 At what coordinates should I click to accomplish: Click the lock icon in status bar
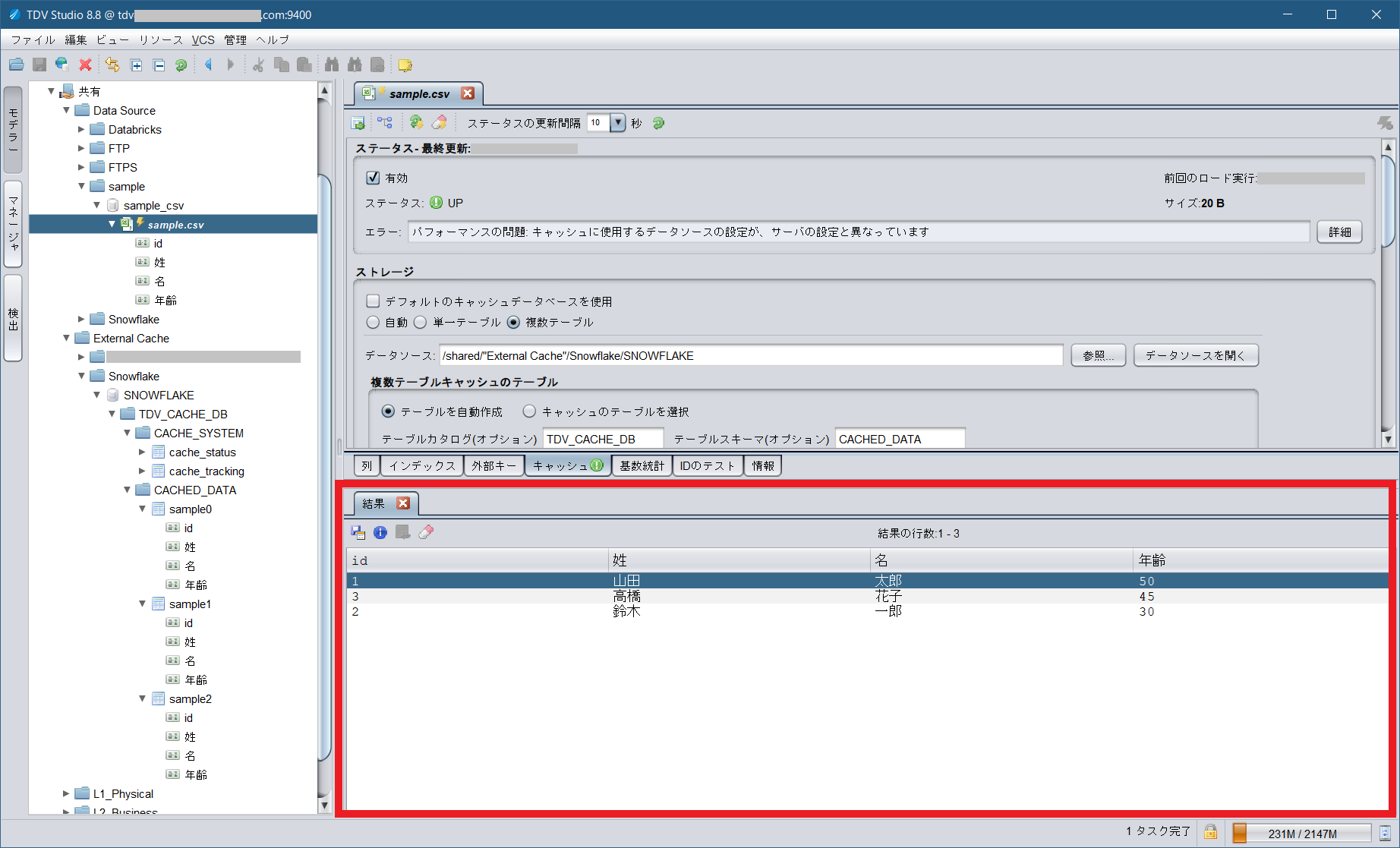(x=1210, y=832)
